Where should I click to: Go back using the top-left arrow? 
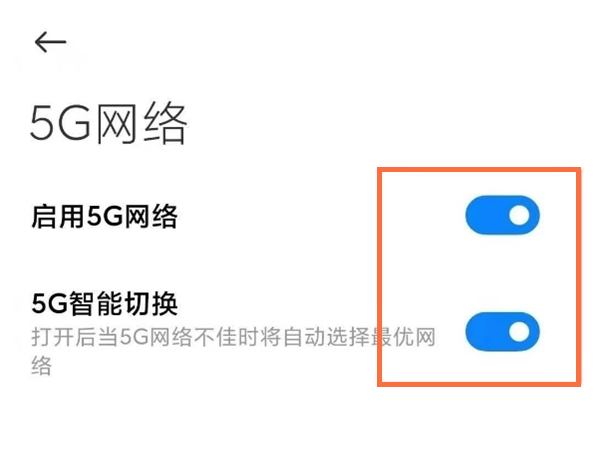point(51,42)
